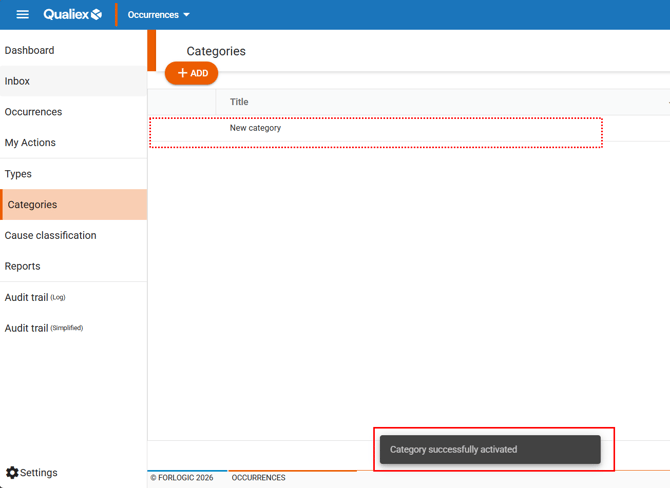Switch to the OCCURRENCES footer tab
The image size is (670, 488).
tap(258, 478)
